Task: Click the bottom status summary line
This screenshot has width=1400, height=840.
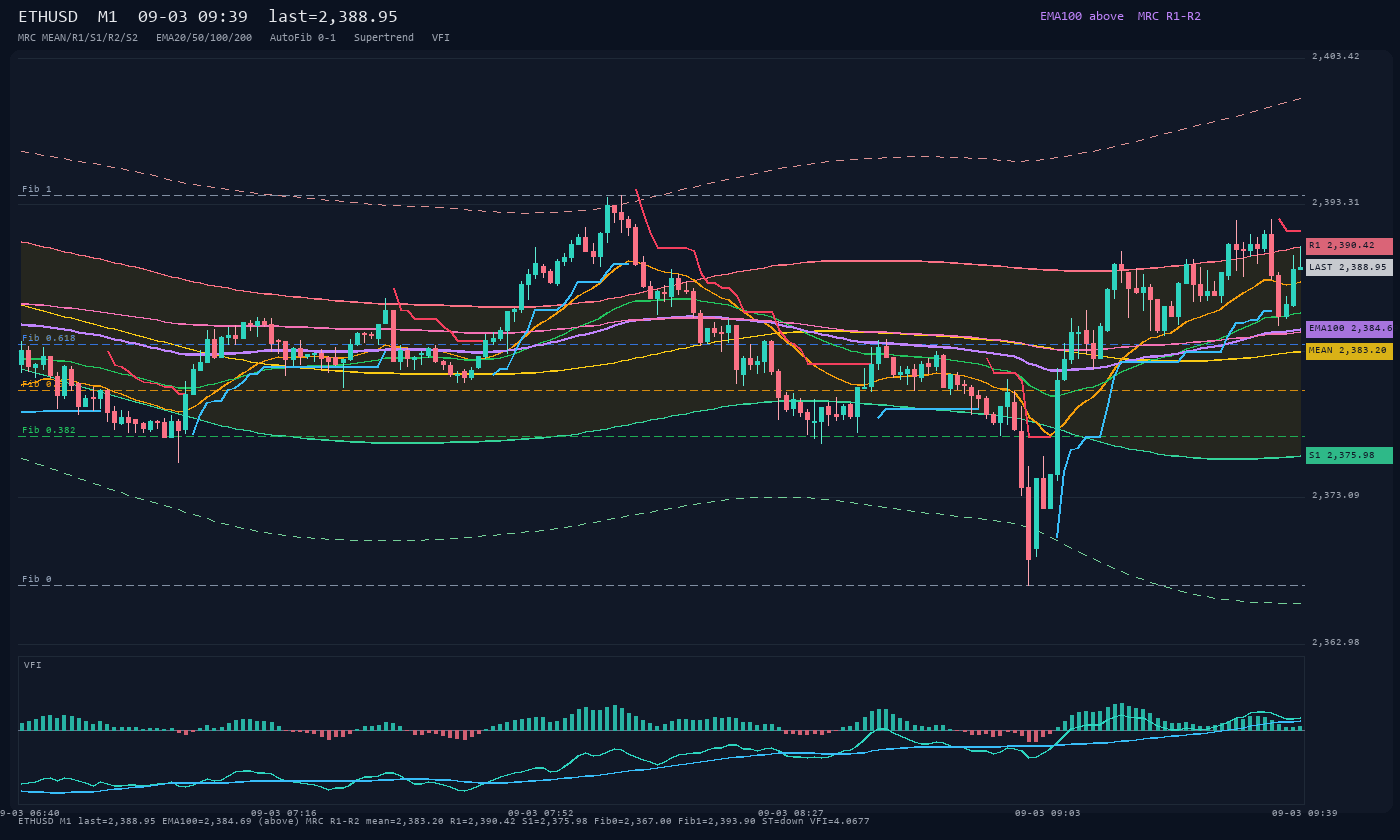Action: (444, 821)
